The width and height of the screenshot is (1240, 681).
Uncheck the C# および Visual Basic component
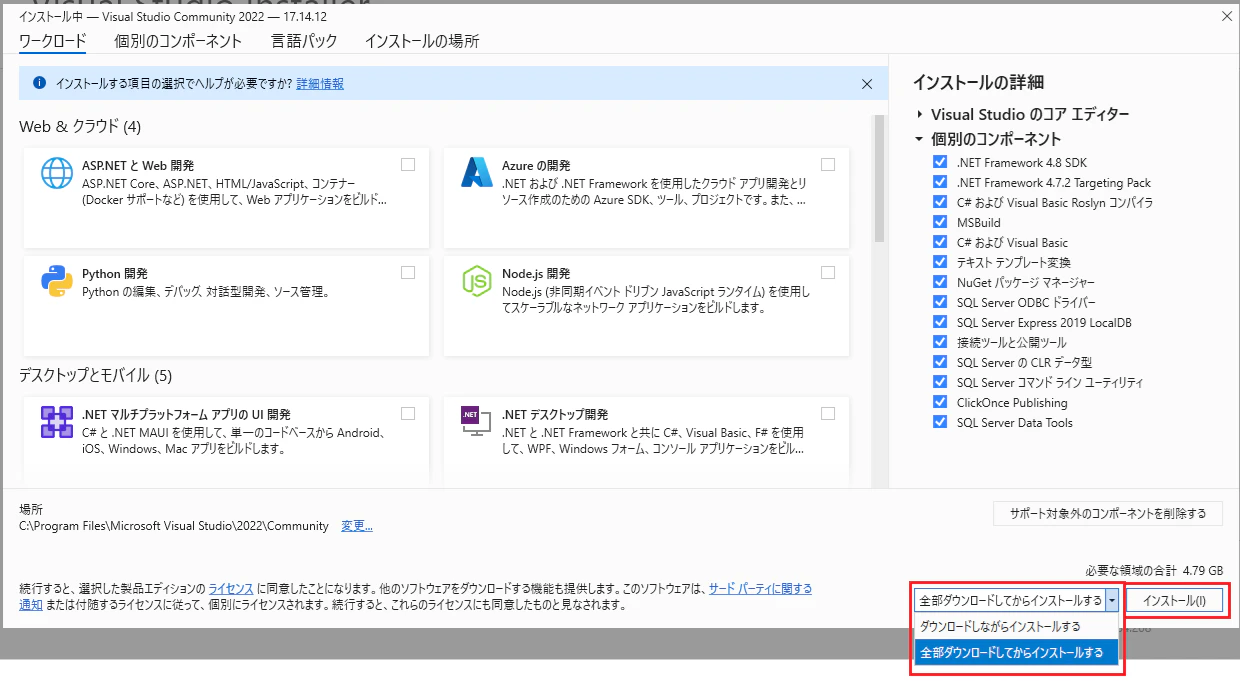click(939, 242)
